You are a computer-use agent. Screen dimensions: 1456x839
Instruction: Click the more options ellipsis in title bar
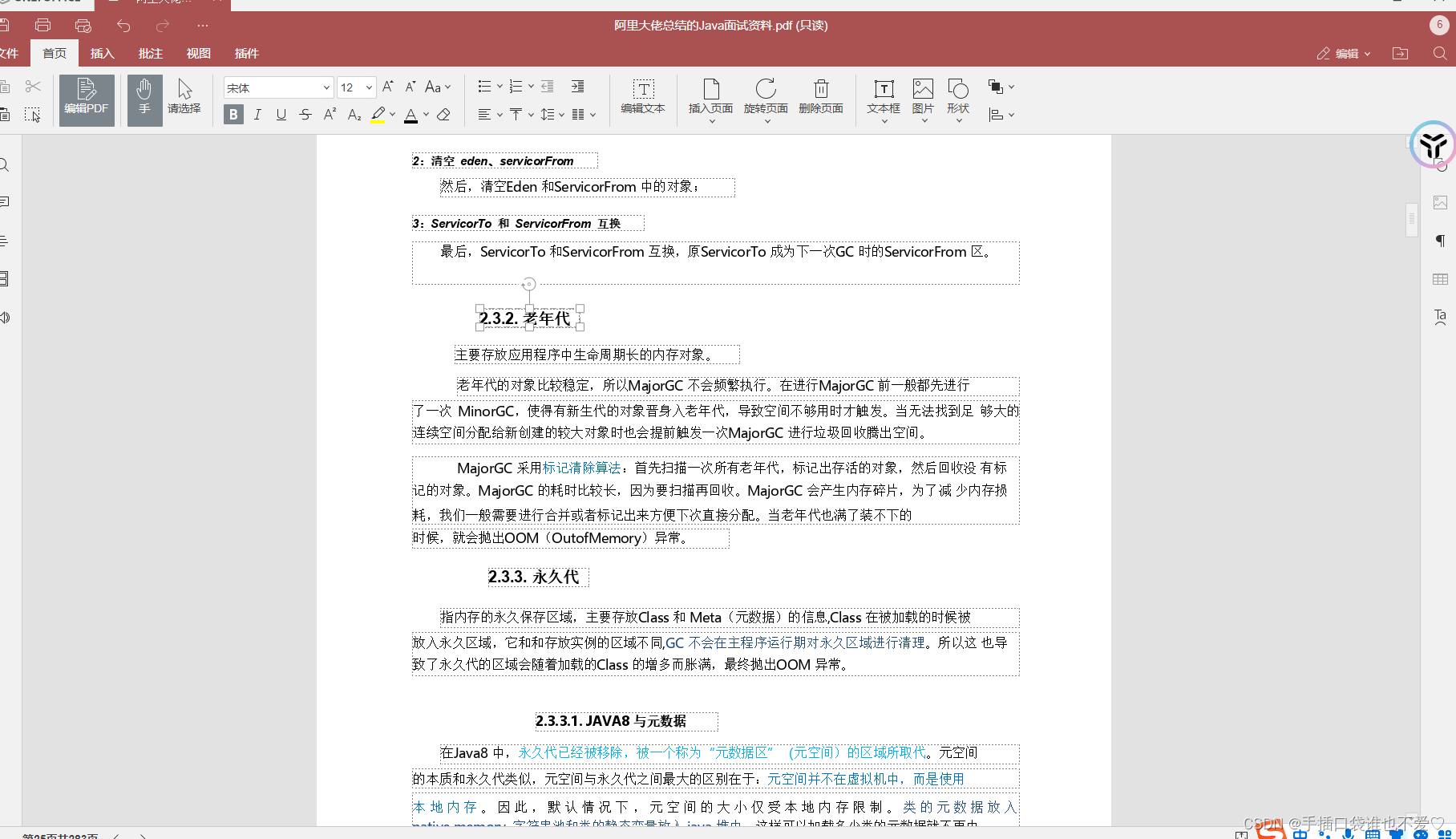tap(203, 26)
